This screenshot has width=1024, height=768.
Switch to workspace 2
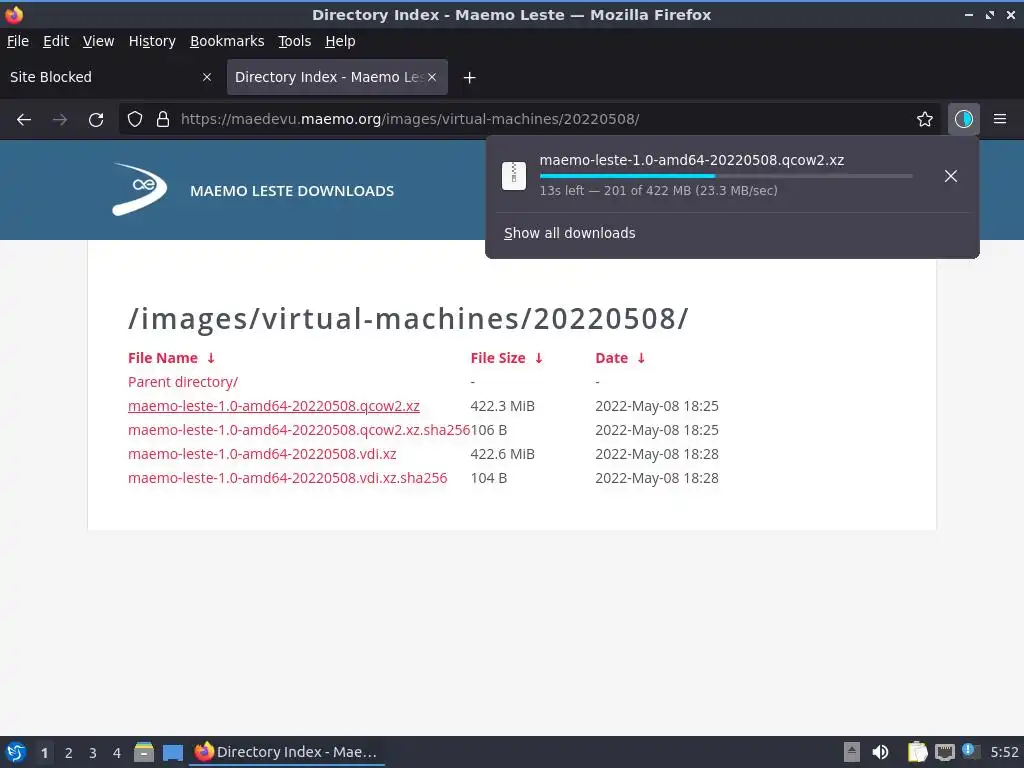pos(69,753)
